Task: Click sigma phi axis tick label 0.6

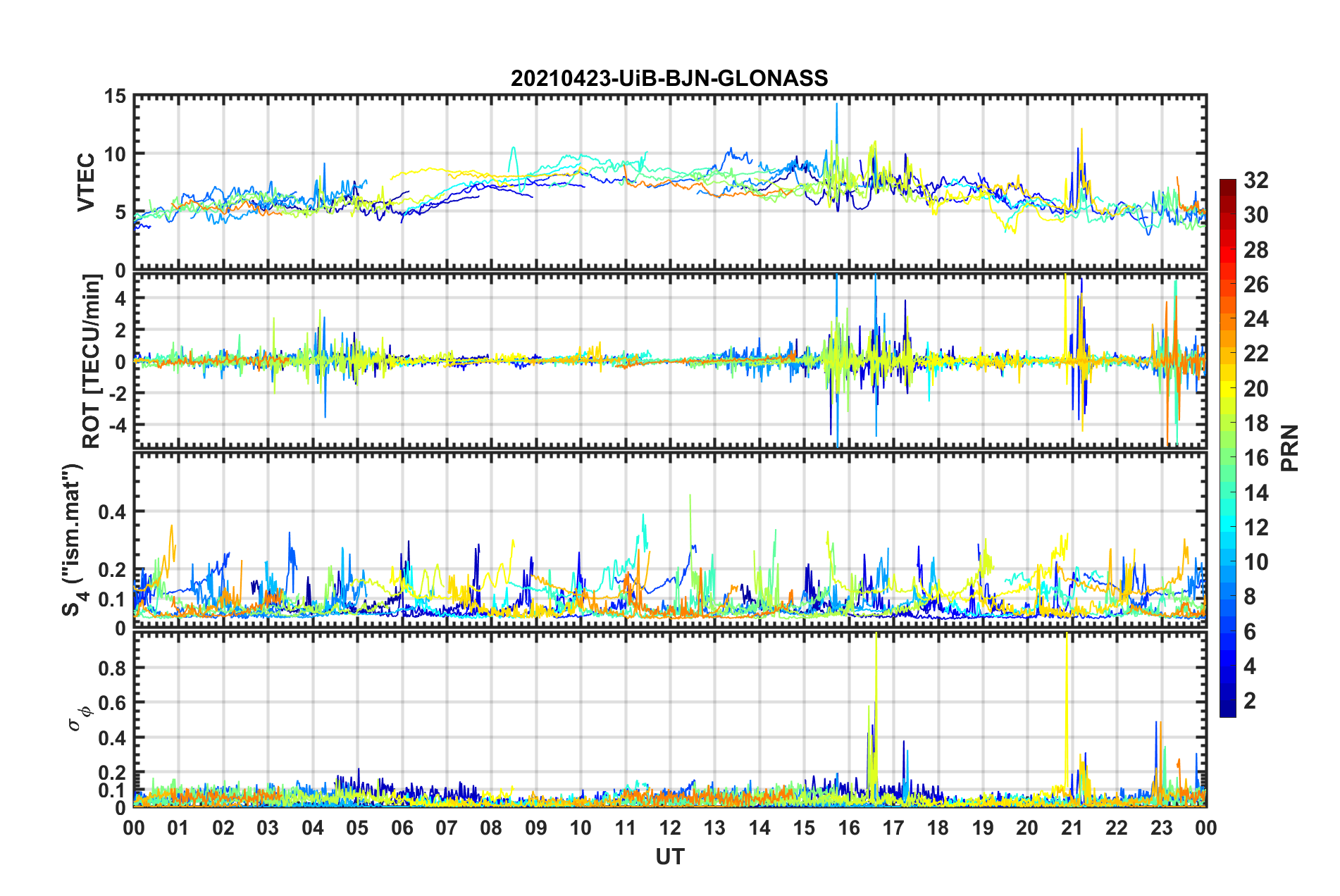Action: [112, 702]
